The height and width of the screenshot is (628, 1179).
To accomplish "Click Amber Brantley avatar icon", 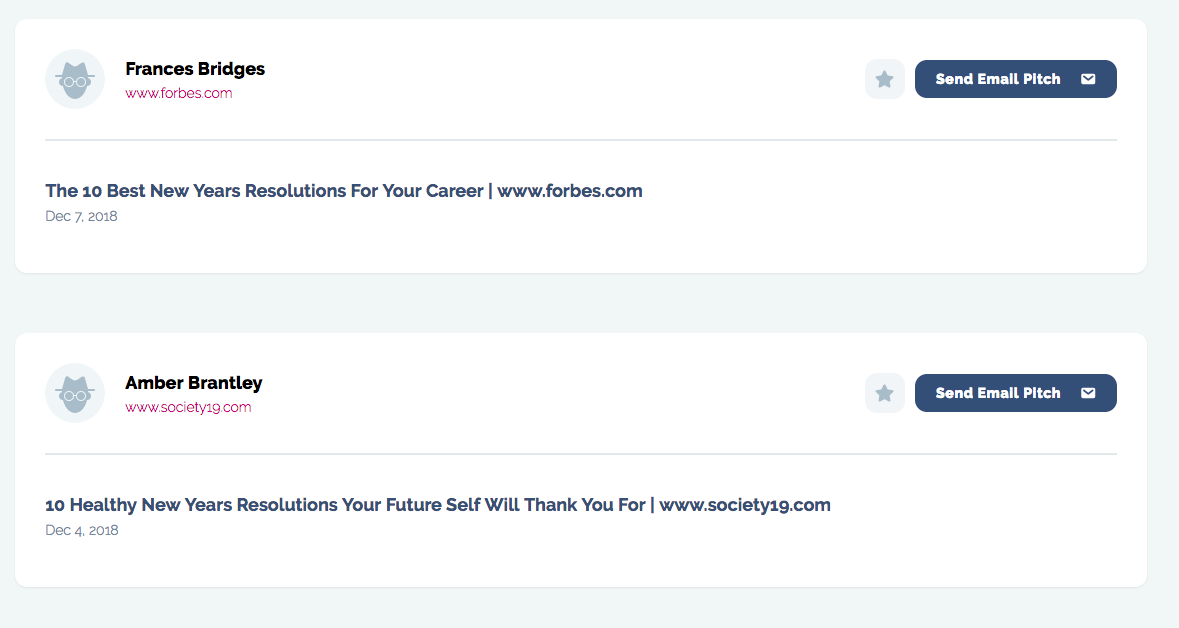I will point(74,393).
